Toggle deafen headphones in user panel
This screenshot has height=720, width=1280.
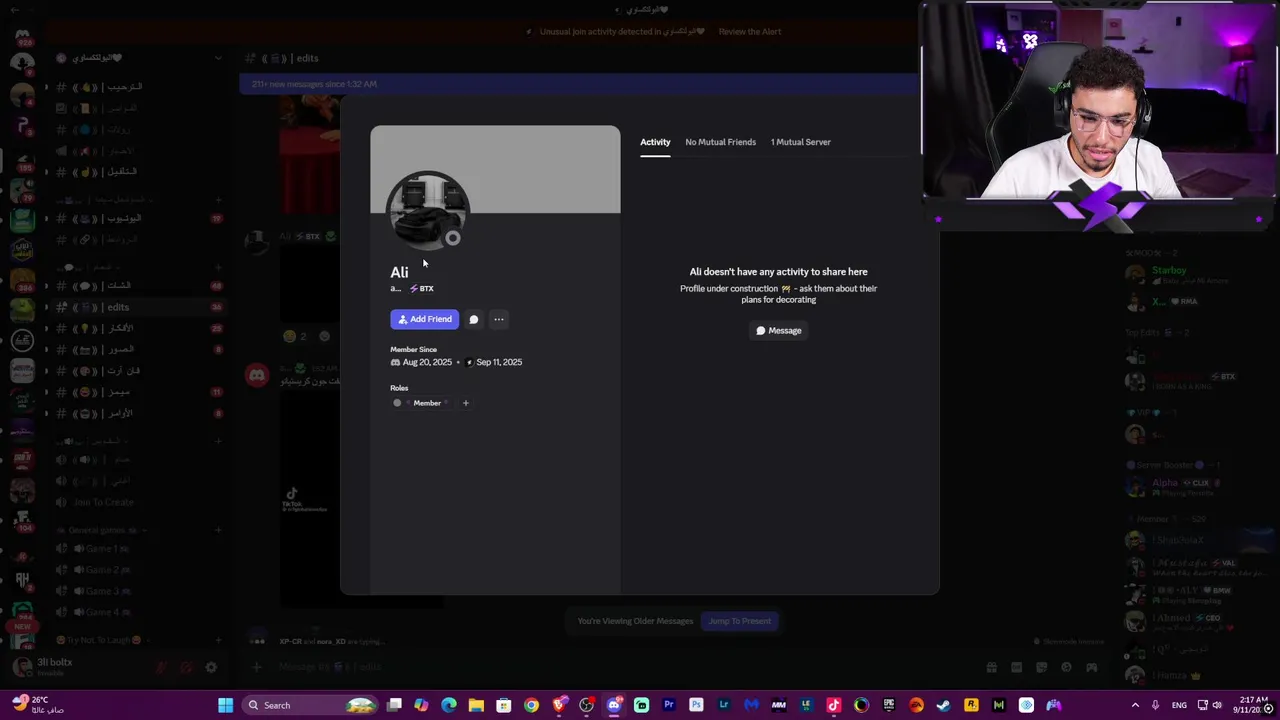coord(186,667)
